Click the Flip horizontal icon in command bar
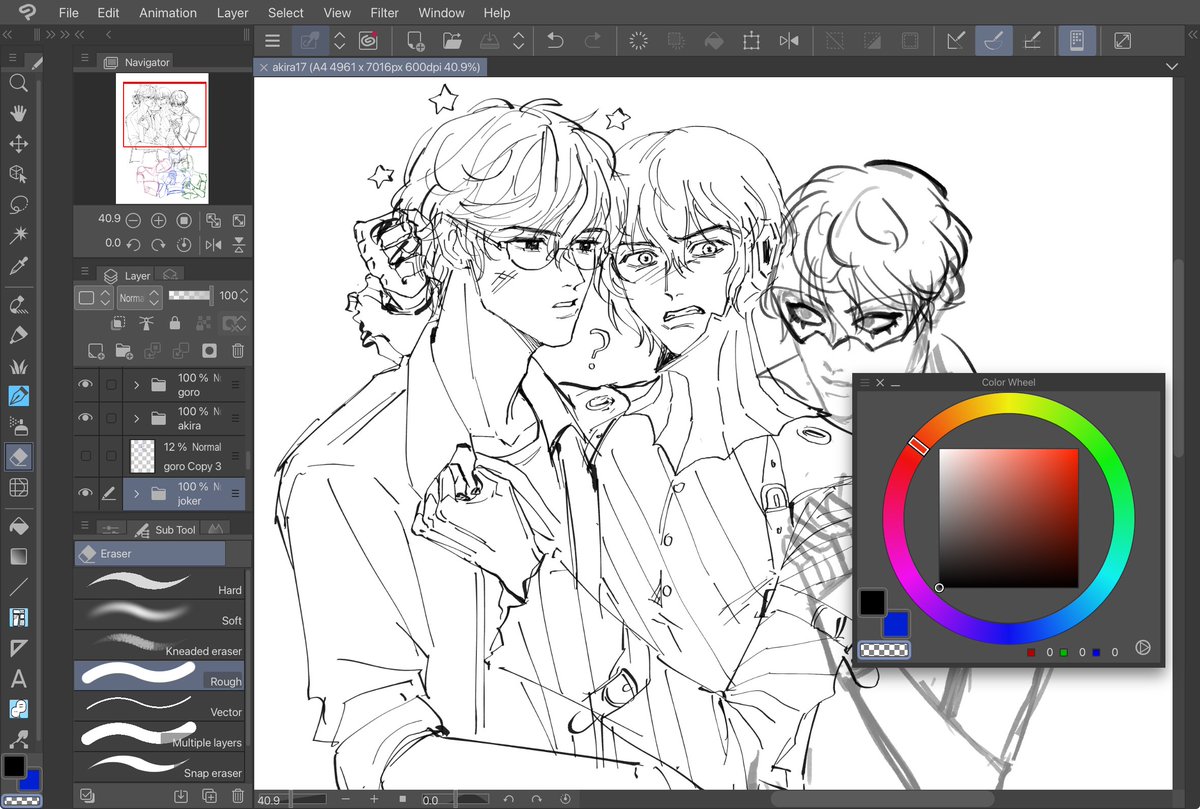This screenshot has height=809, width=1200. tap(789, 41)
